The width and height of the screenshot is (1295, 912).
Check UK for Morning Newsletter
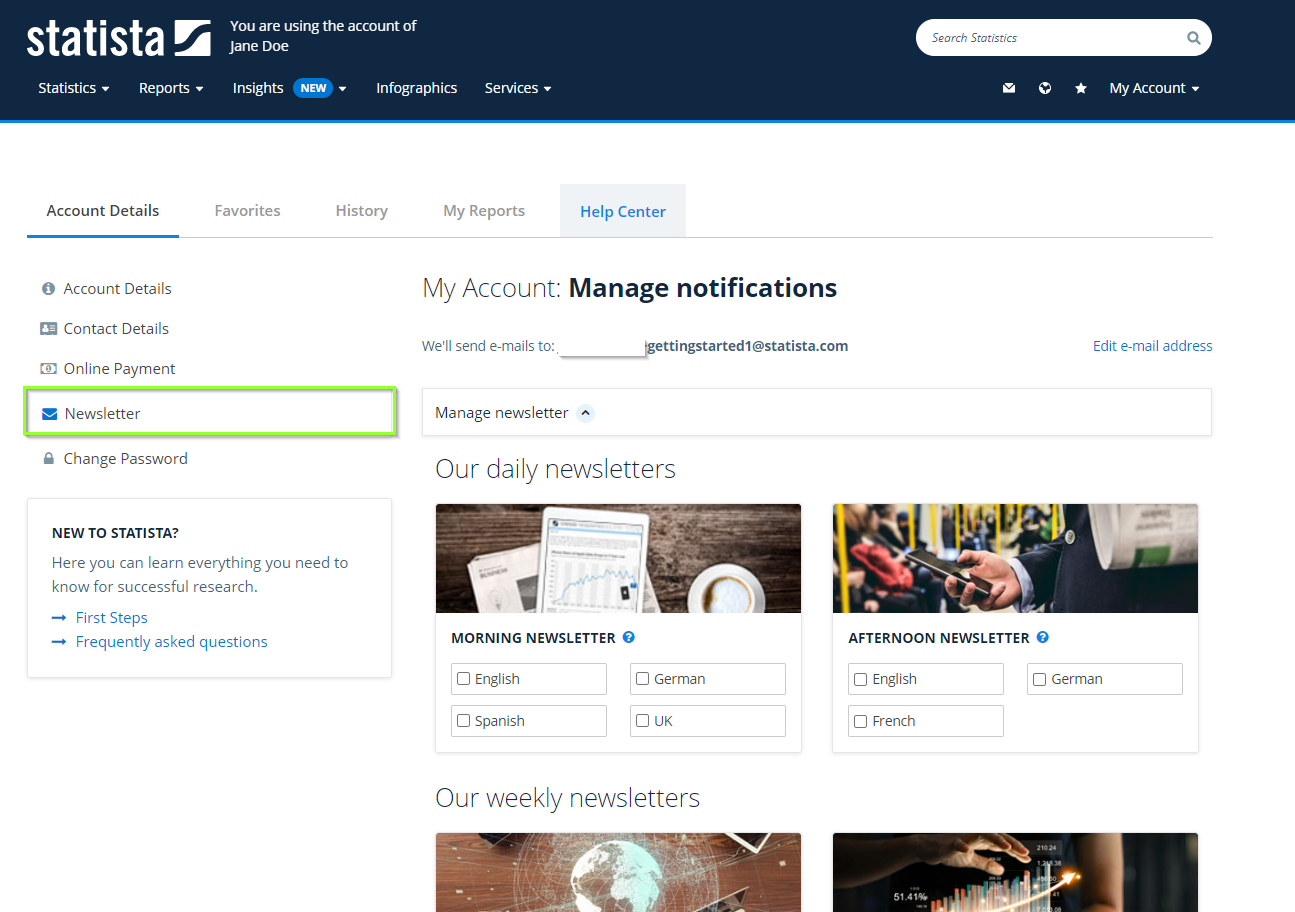click(642, 721)
